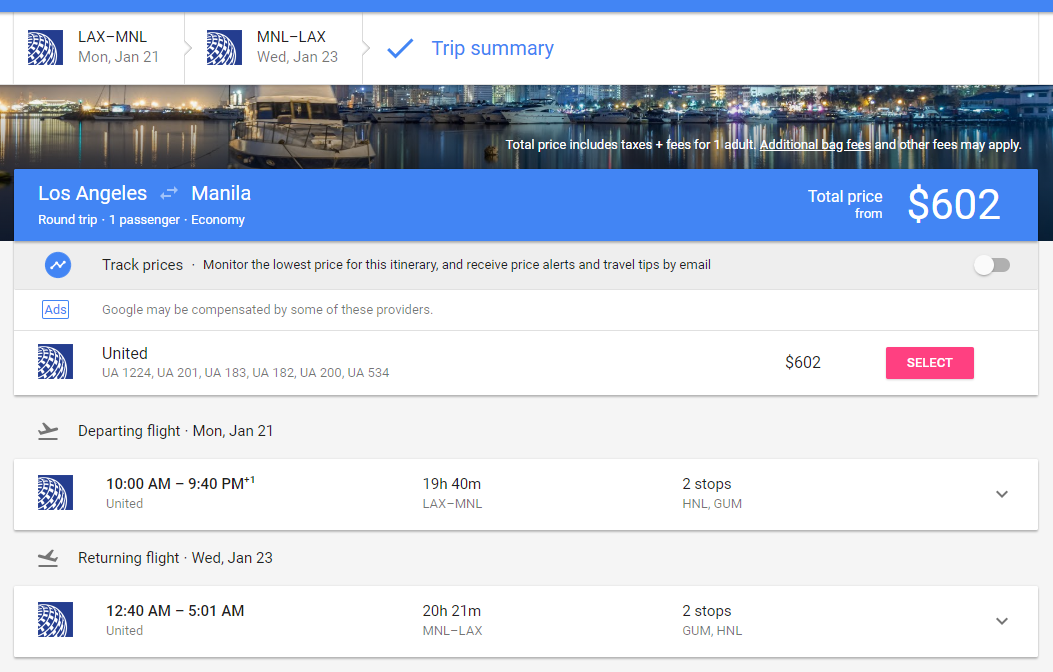Go back to LAX–MNL flight step
The height and width of the screenshot is (672, 1053).
coord(99,48)
